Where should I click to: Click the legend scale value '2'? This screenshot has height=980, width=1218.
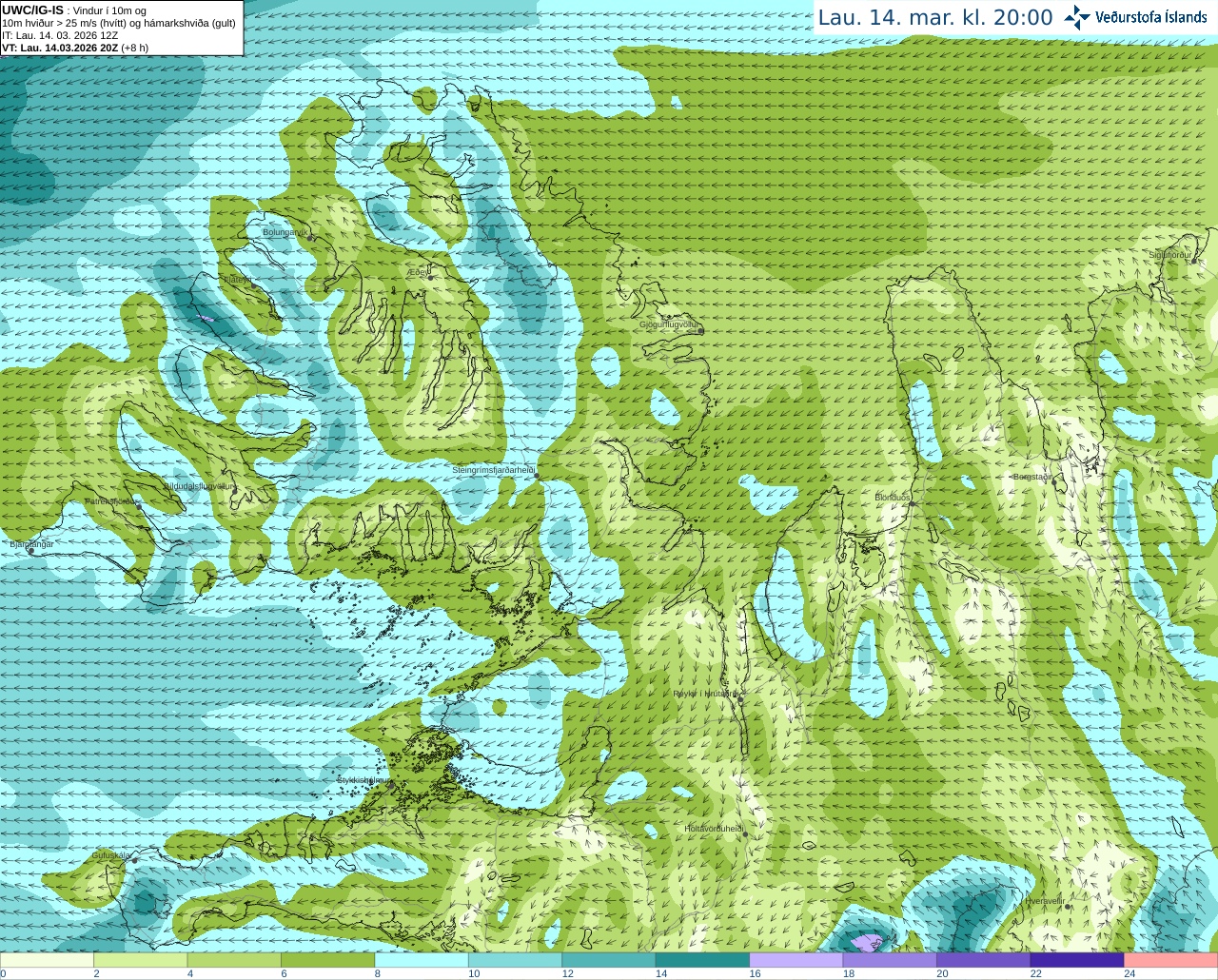pos(96,973)
